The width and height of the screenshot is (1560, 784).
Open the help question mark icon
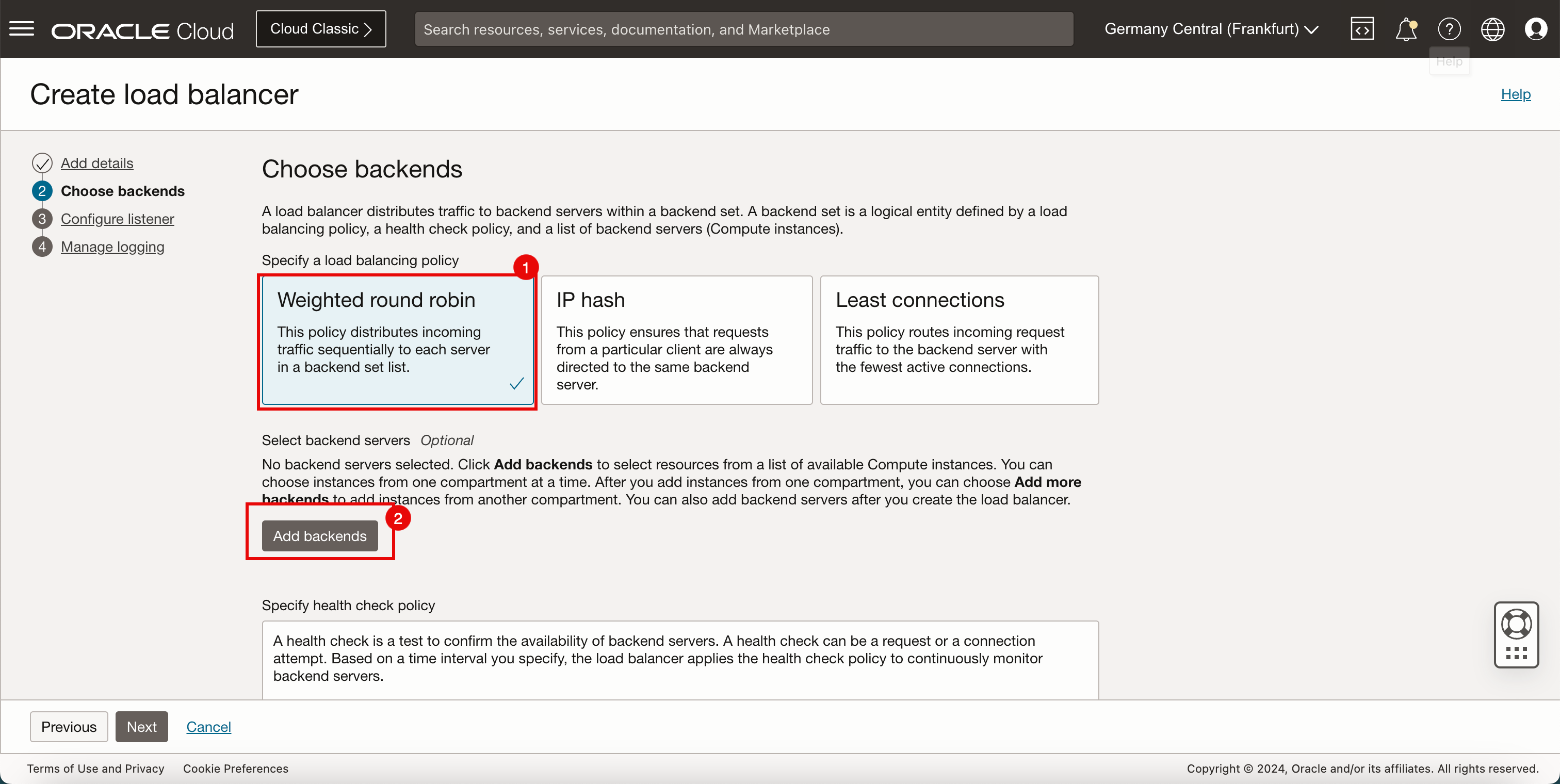pyautogui.click(x=1448, y=27)
